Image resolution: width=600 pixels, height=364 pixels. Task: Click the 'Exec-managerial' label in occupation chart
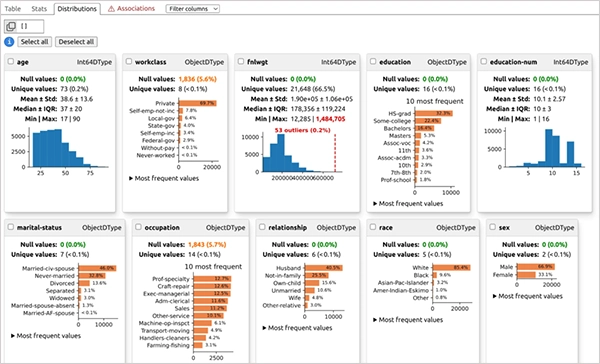(x=166, y=294)
